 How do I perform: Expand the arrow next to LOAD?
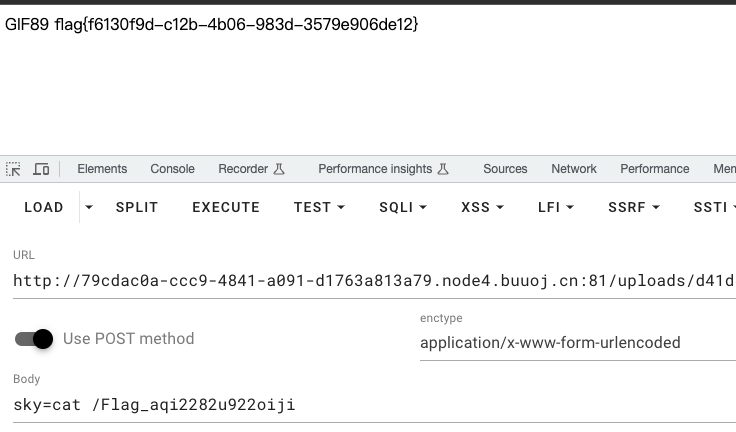[89, 207]
